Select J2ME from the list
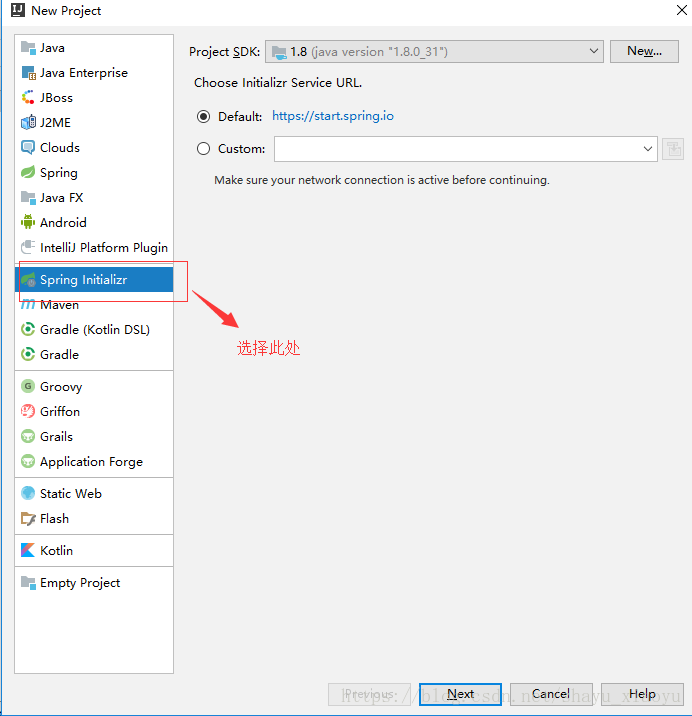The height and width of the screenshot is (716, 692). tap(55, 122)
